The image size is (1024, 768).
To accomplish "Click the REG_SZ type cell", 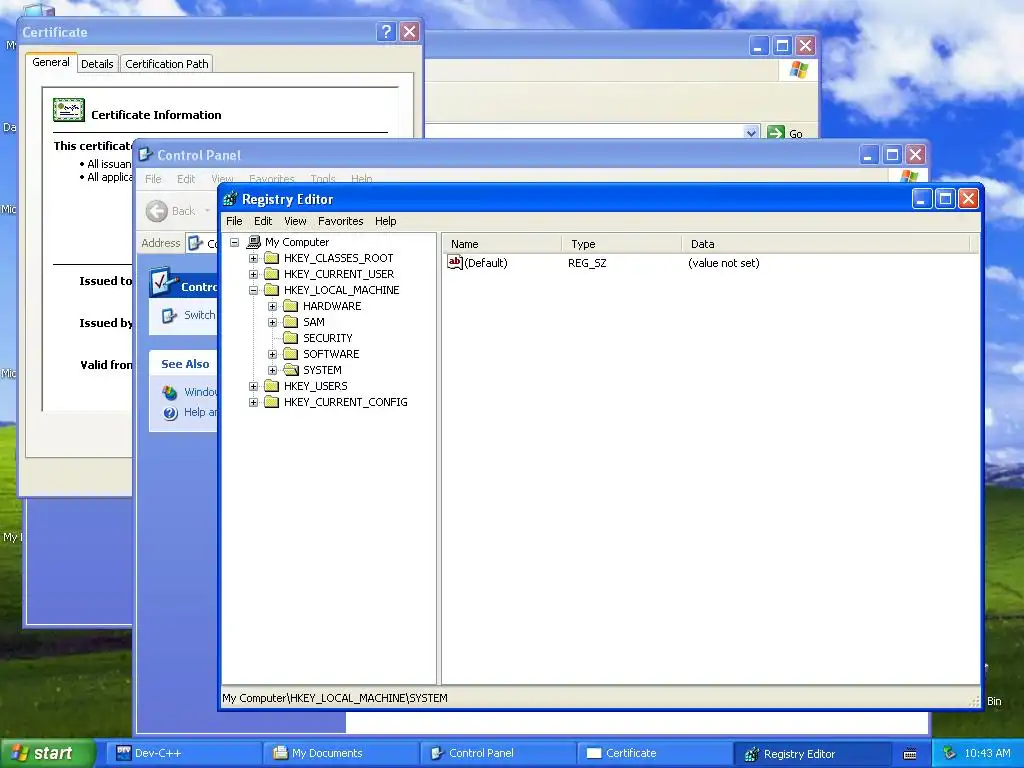I will 587,263.
